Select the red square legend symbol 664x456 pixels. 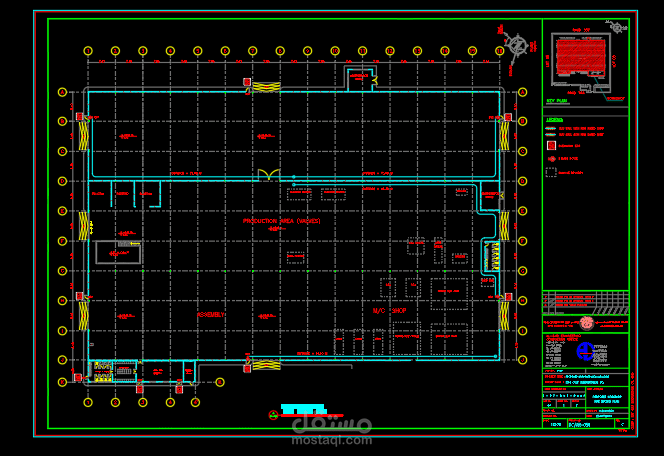click(551, 146)
